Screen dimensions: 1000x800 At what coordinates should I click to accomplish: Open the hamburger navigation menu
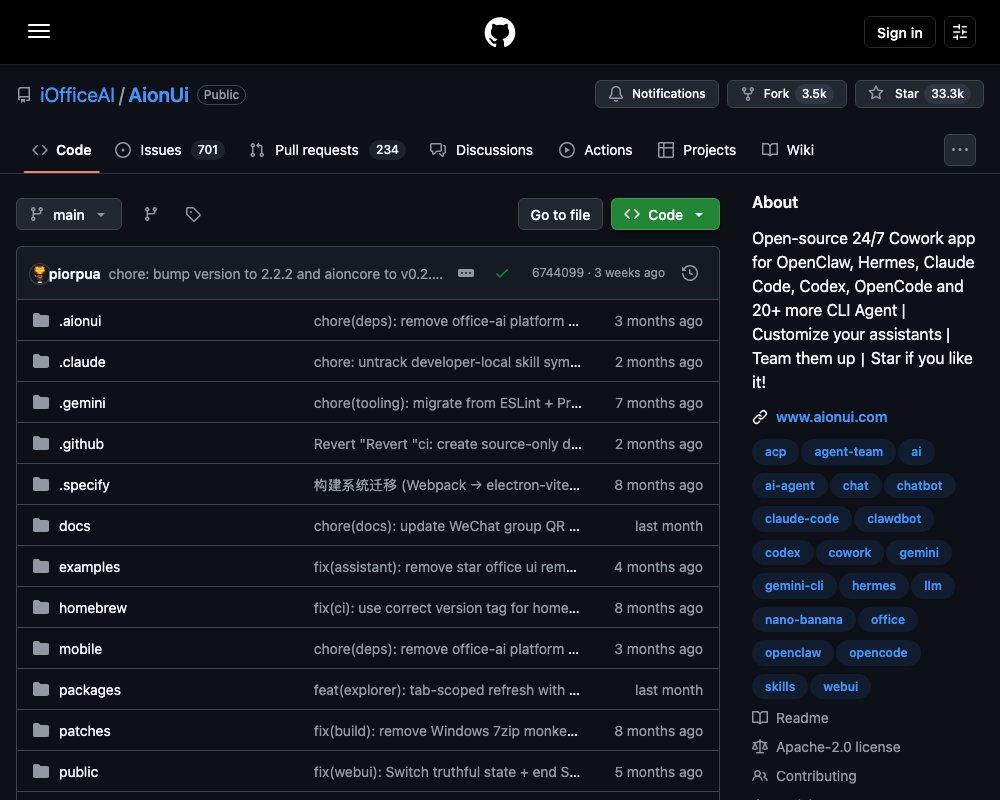tap(39, 31)
